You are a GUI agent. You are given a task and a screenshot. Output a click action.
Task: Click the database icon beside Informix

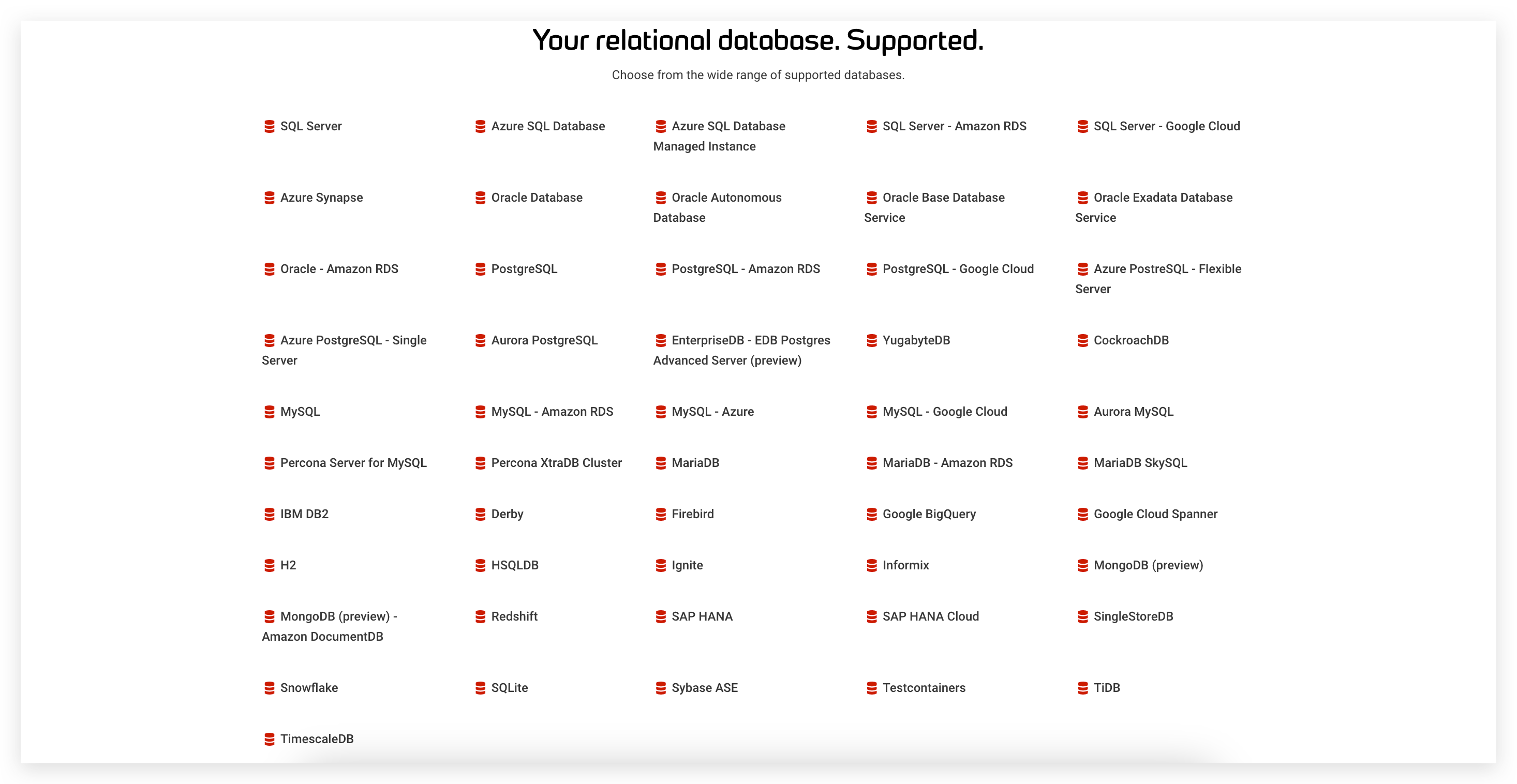tap(872, 565)
